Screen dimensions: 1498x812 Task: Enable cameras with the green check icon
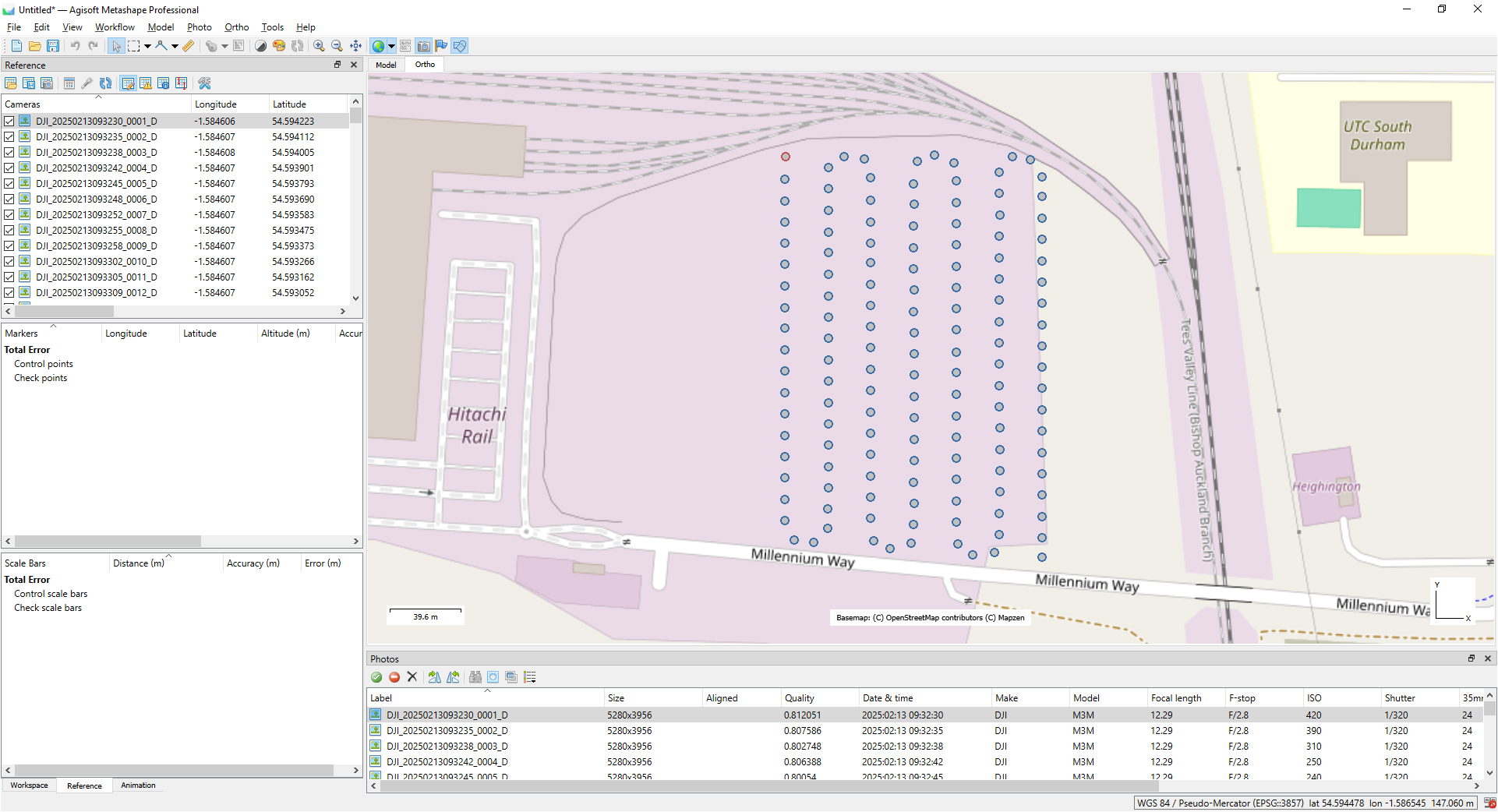[376, 677]
